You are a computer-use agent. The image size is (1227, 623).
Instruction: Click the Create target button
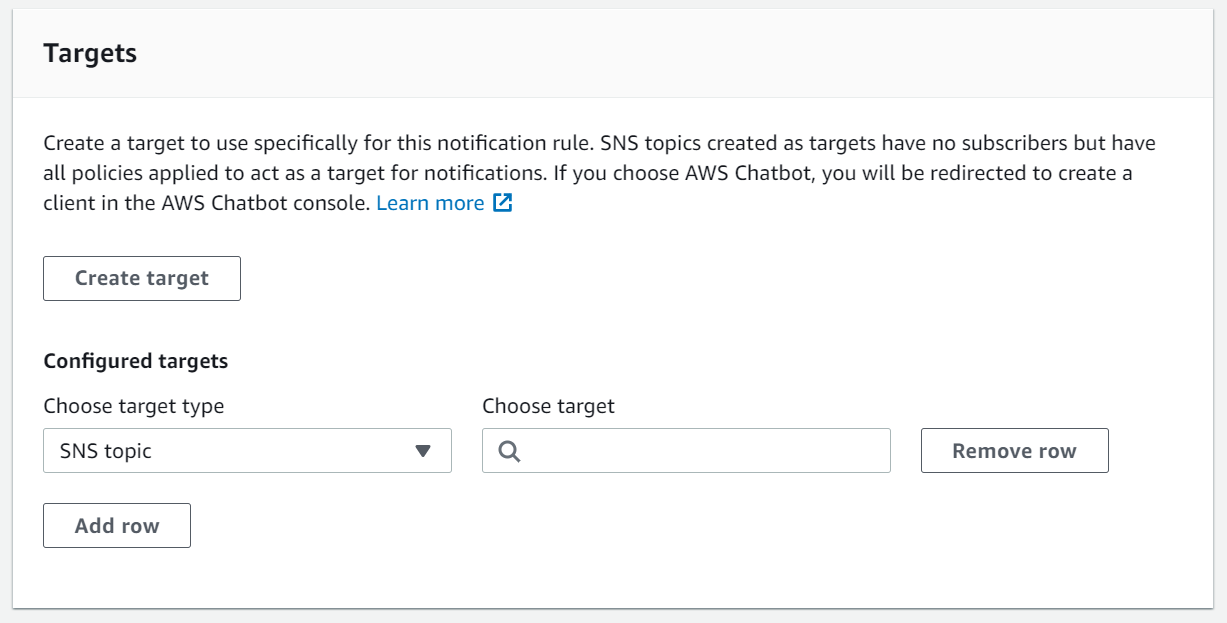(141, 278)
